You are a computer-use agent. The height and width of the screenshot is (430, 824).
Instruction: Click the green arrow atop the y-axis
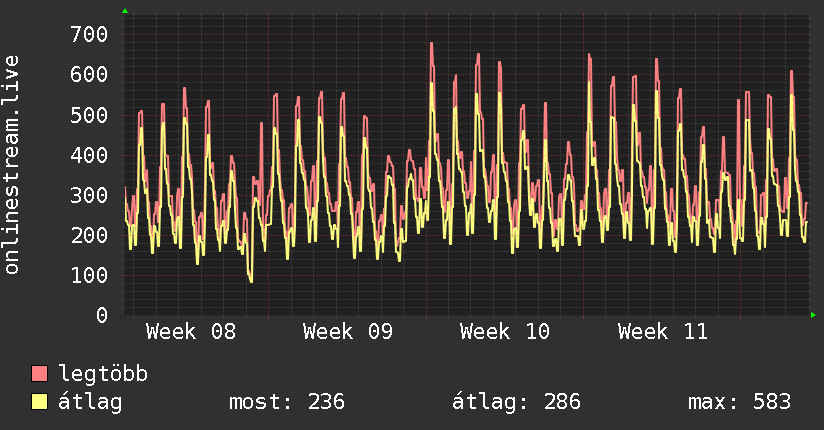(x=125, y=11)
